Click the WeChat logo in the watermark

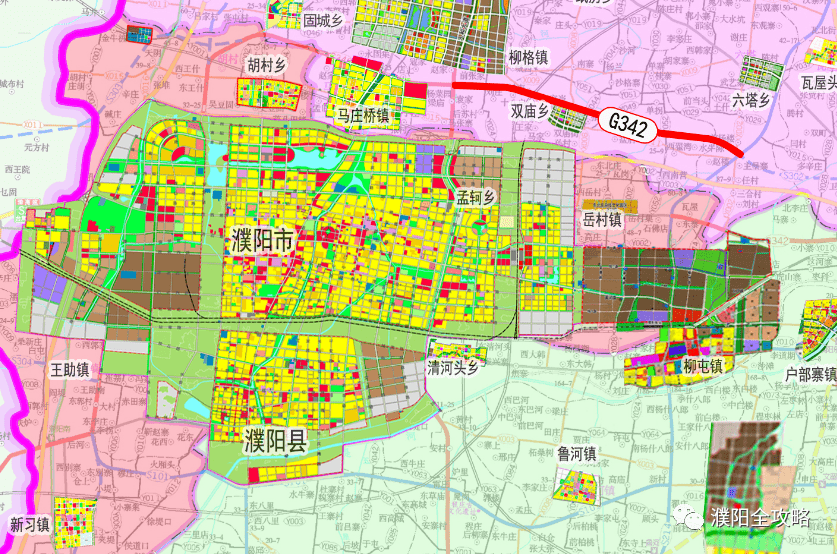tap(690, 517)
